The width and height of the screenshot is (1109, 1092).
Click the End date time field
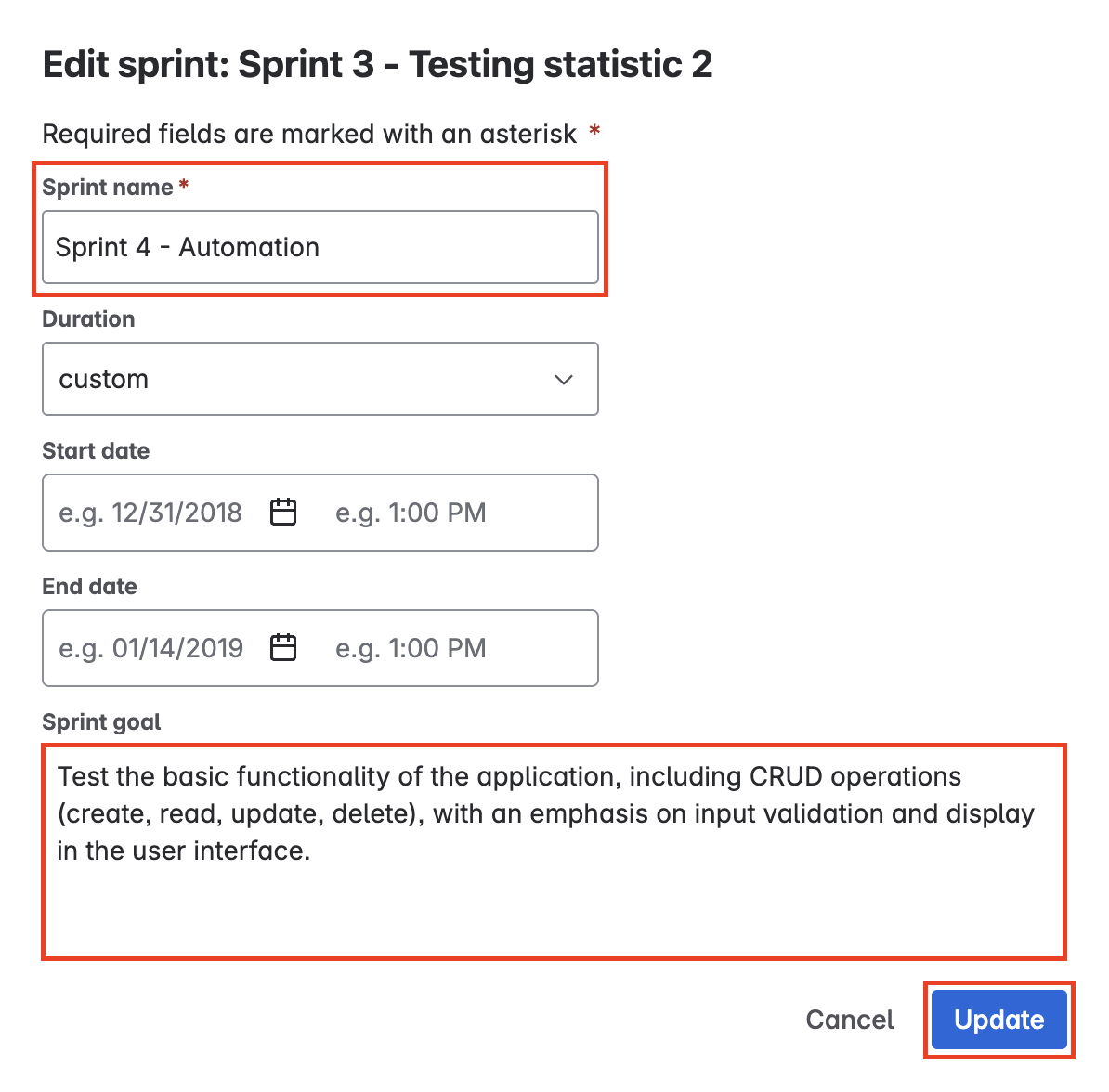(x=411, y=648)
